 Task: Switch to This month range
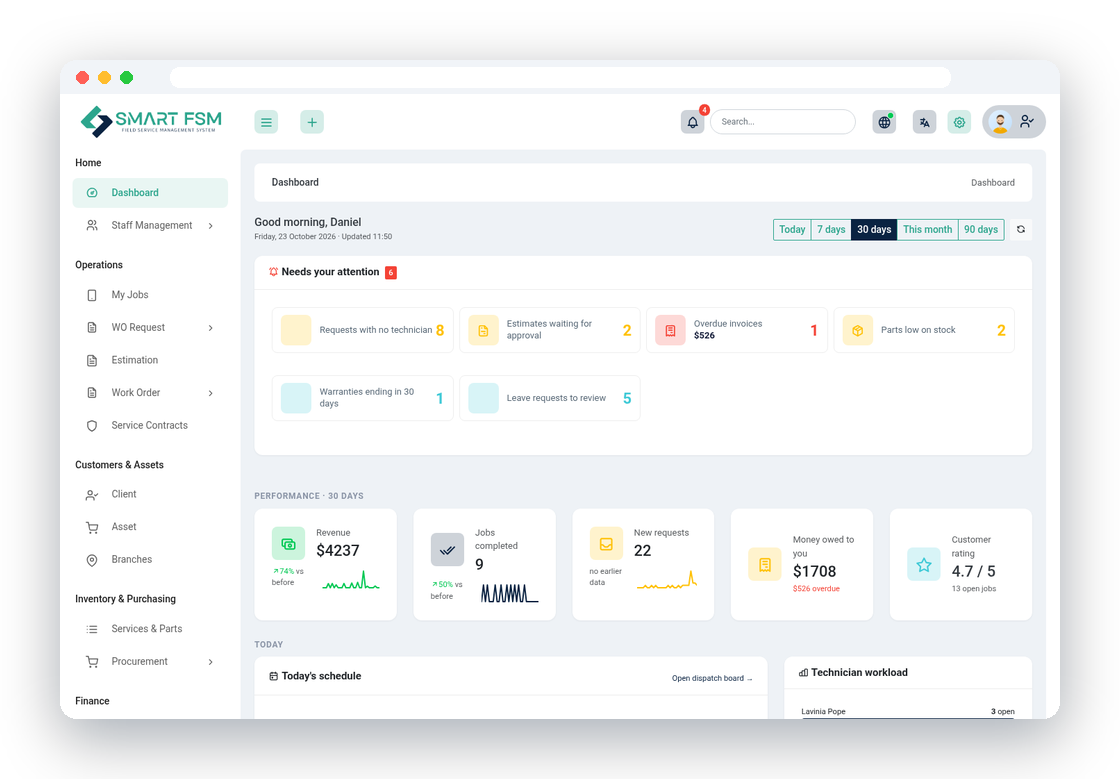(927, 229)
